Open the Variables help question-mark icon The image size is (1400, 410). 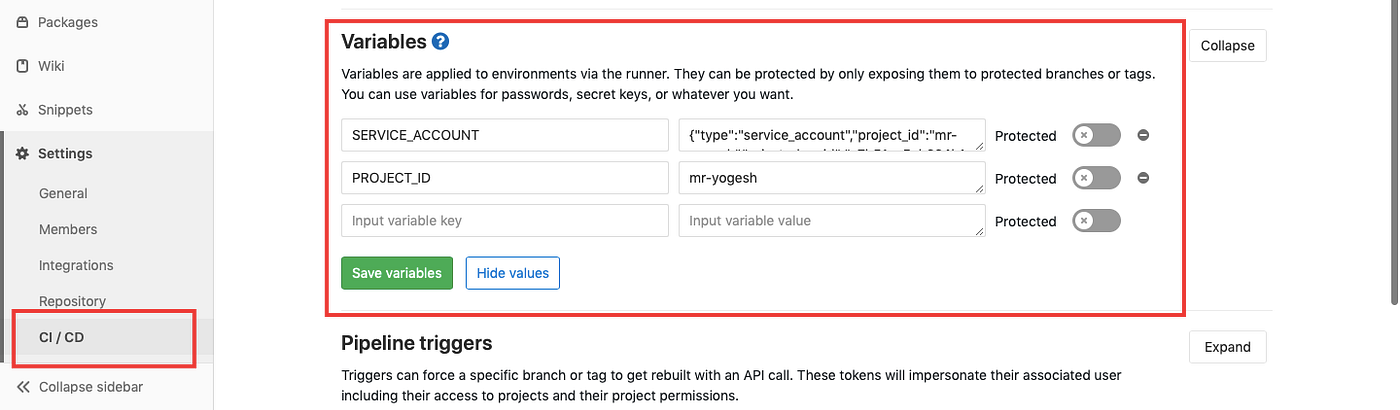point(440,42)
